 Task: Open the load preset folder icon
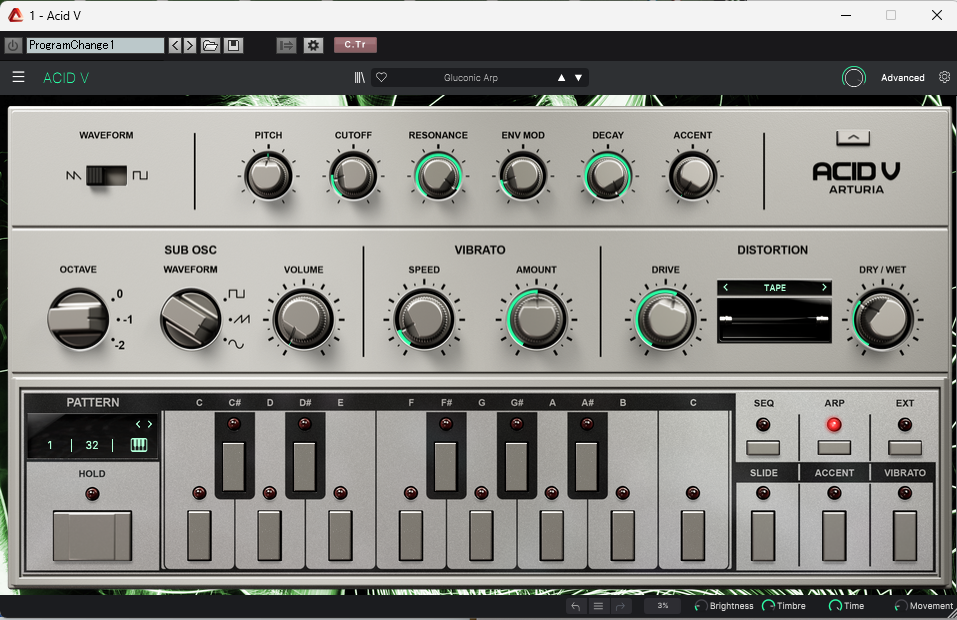[x=210, y=45]
